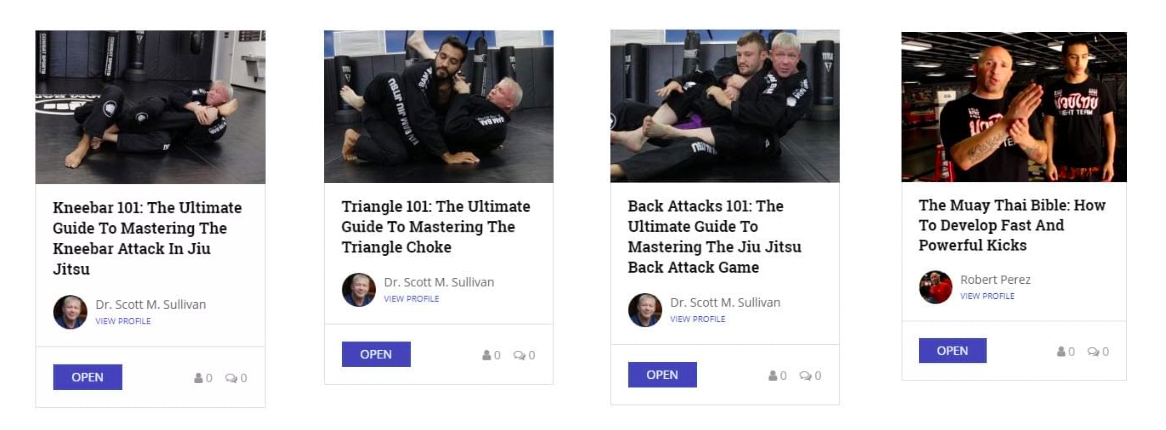Click the Back Attacks 101 course title
The width and height of the screenshot is (1166, 430).
(x=715, y=237)
